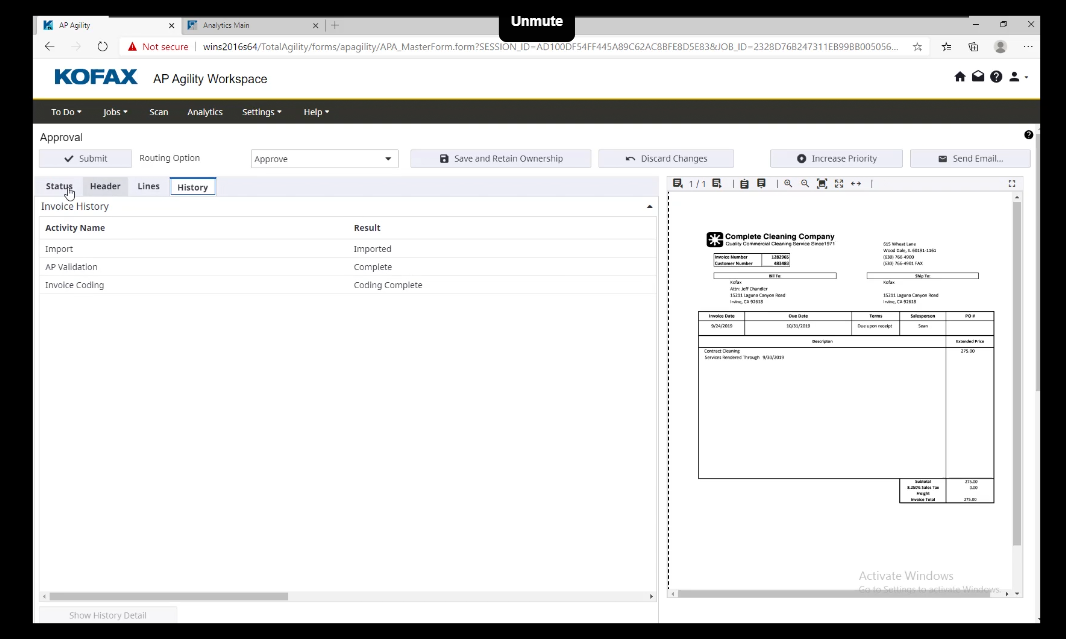
Task: Click the fit-to-window icon in viewer toolbar
Action: [x=822, y=184]
